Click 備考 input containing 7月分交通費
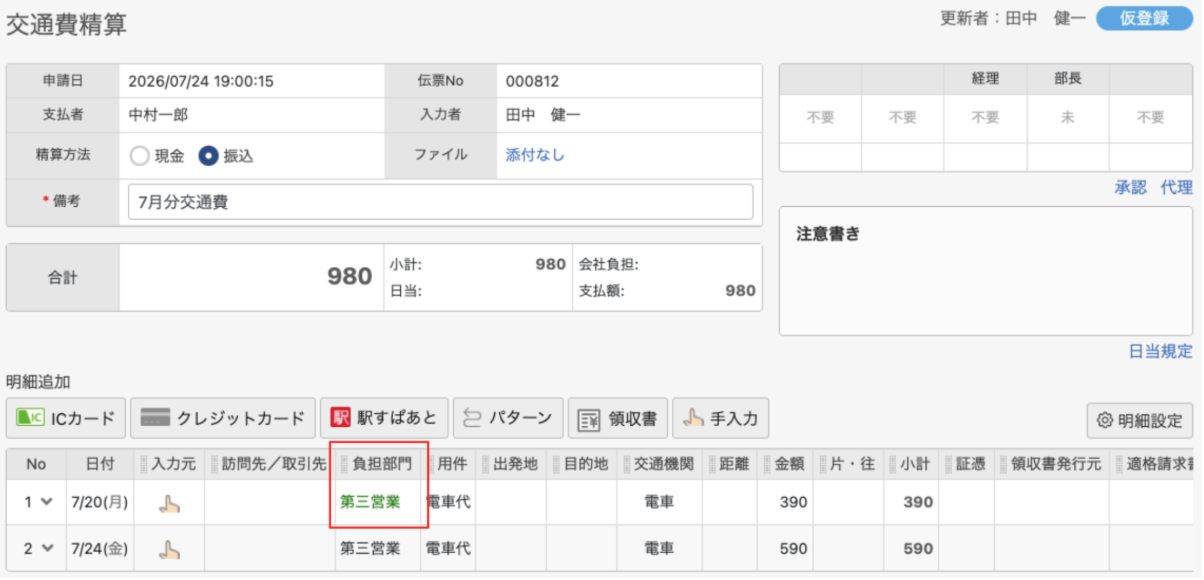 point(441,202)
